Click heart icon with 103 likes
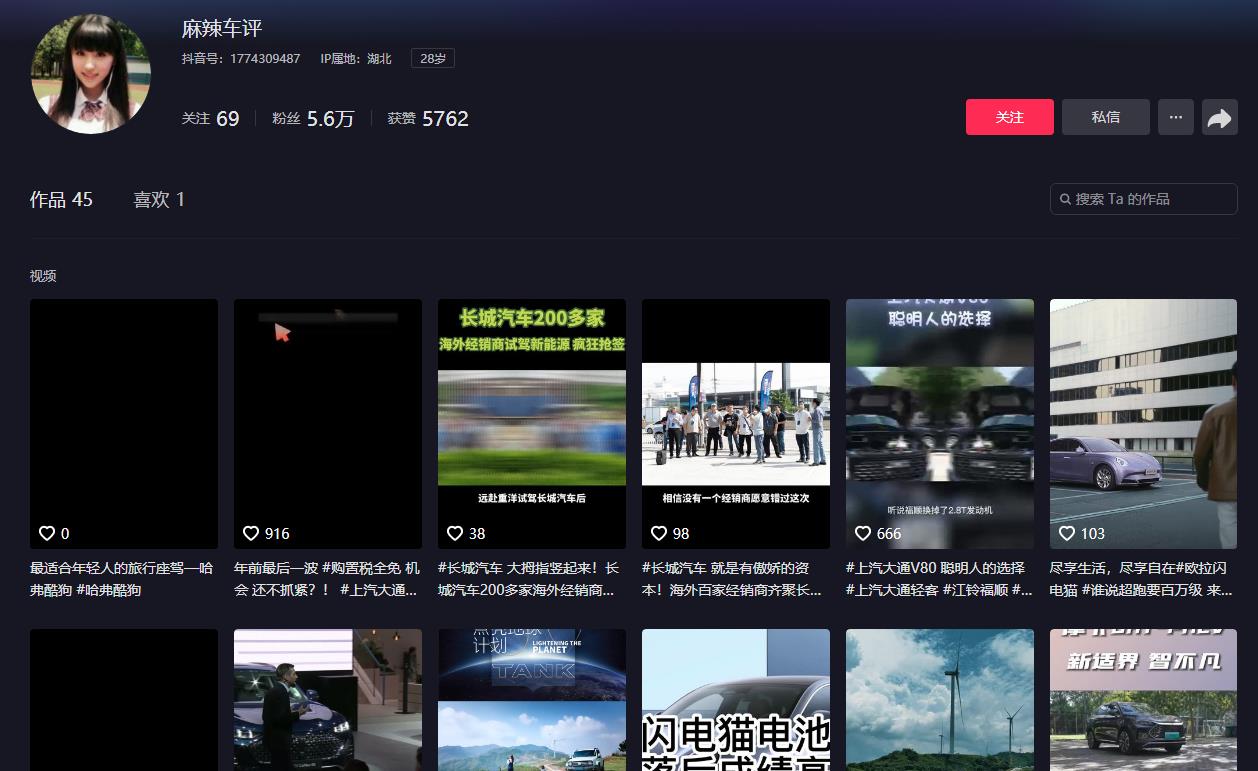Image resolution: width=1258 pixels, height=771 pixels. tap(1067, 533)
